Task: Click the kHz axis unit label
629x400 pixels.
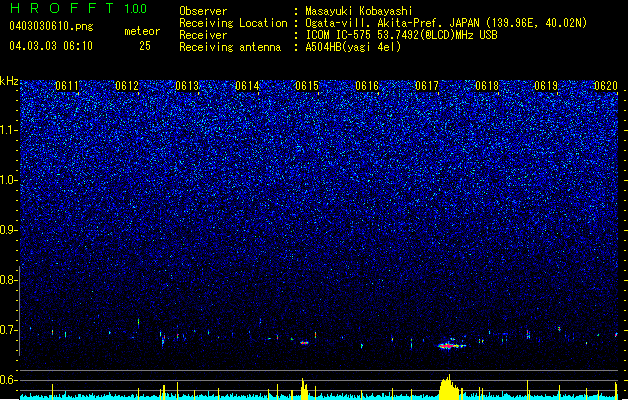Action: pyautogui.click(x=9, y=81)
